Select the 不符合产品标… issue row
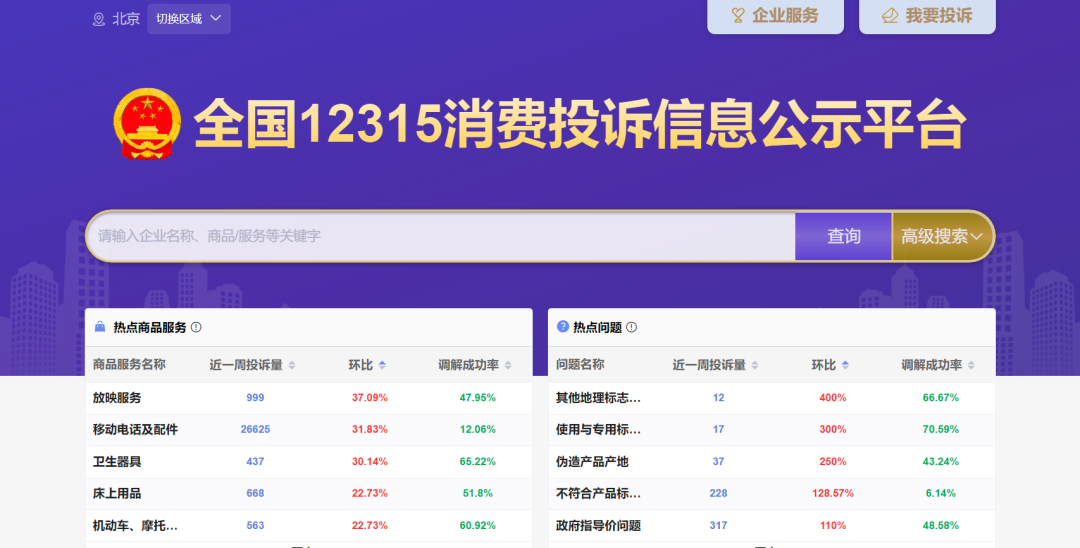Screen dimensions: 1080x548 (598, 494)
